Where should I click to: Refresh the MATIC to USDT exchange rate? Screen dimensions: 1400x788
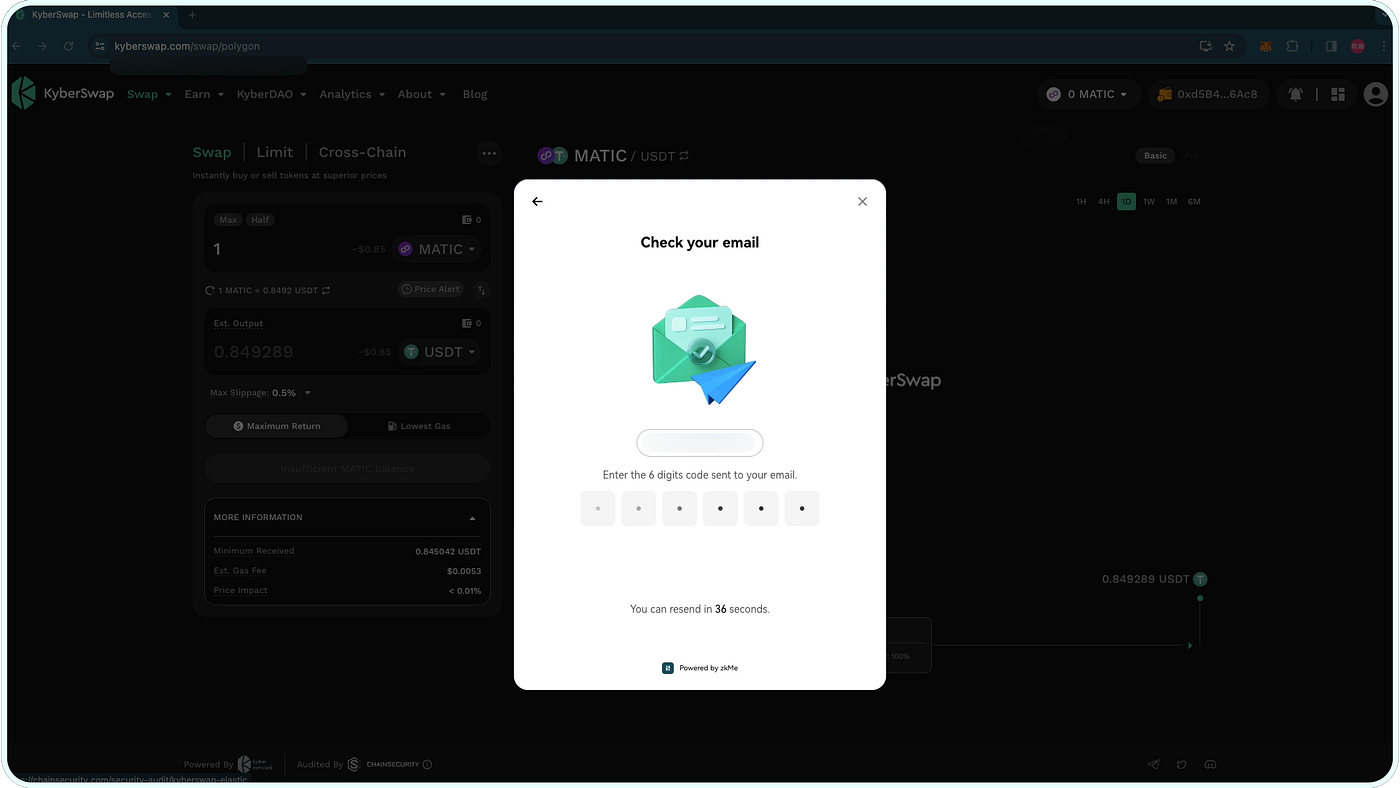209,290
